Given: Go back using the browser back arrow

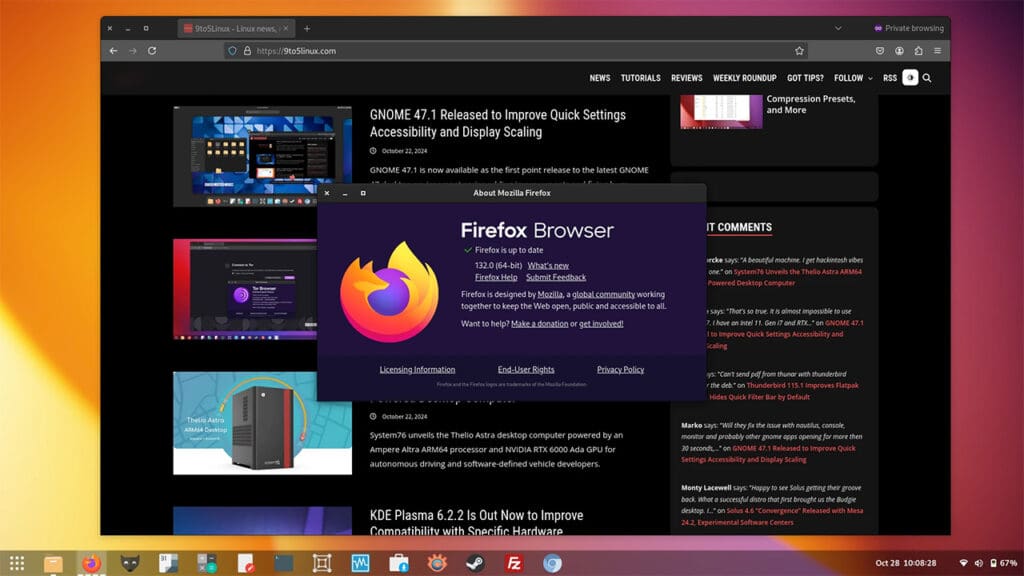Looking at the screenshot, I should (114, 50).
